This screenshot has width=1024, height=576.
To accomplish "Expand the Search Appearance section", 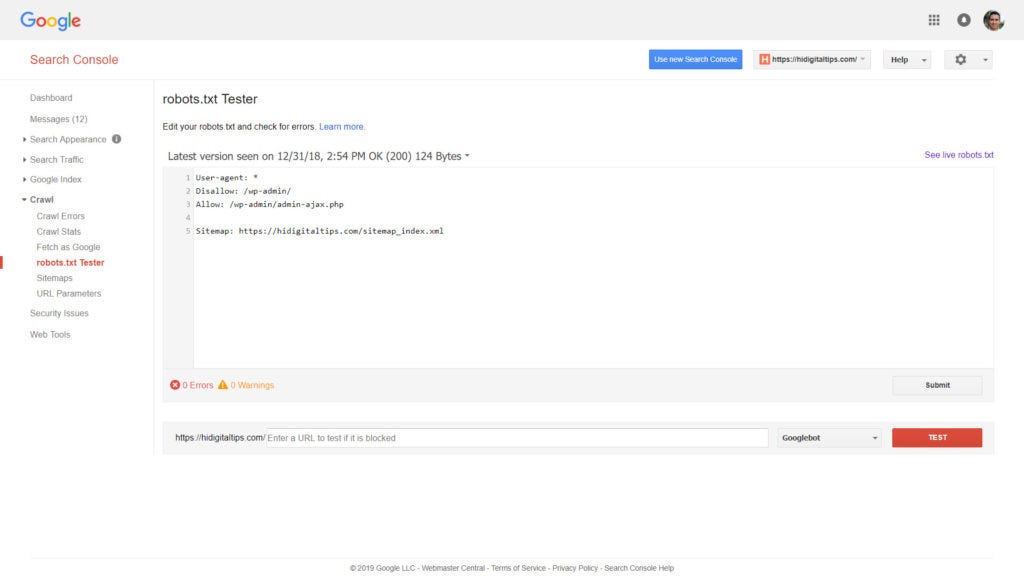I will click(x=24, y=139).
